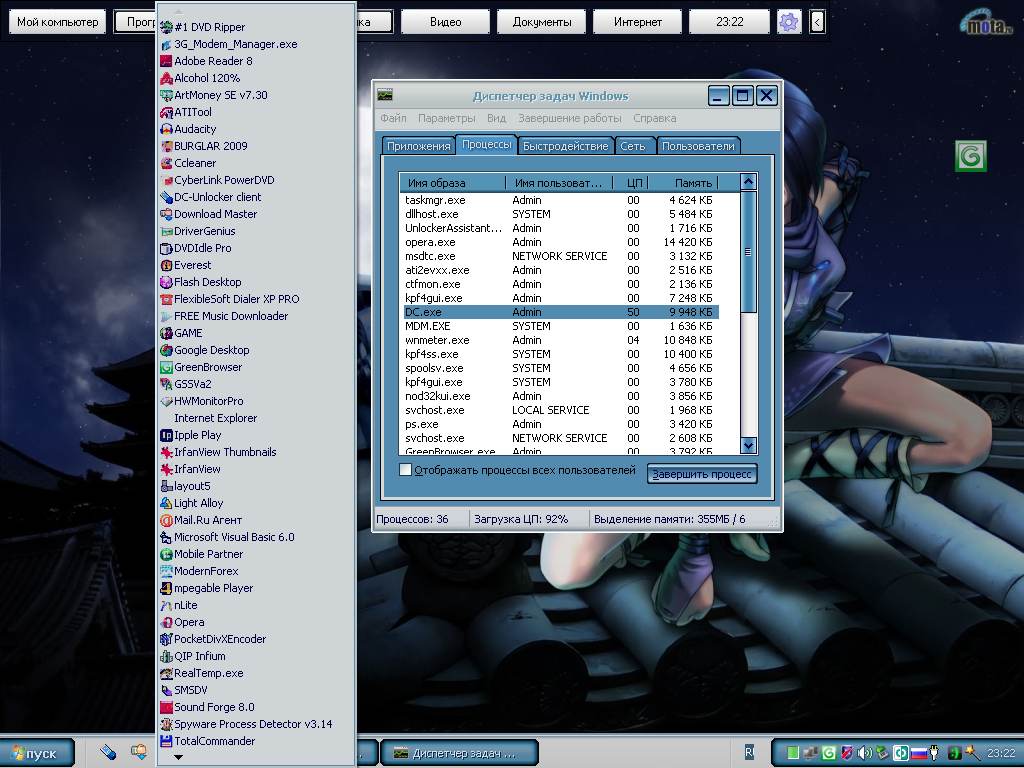
Task: Start ArtMoney SE v7.30
Action: pyautogui.click(x=214, y=95)
